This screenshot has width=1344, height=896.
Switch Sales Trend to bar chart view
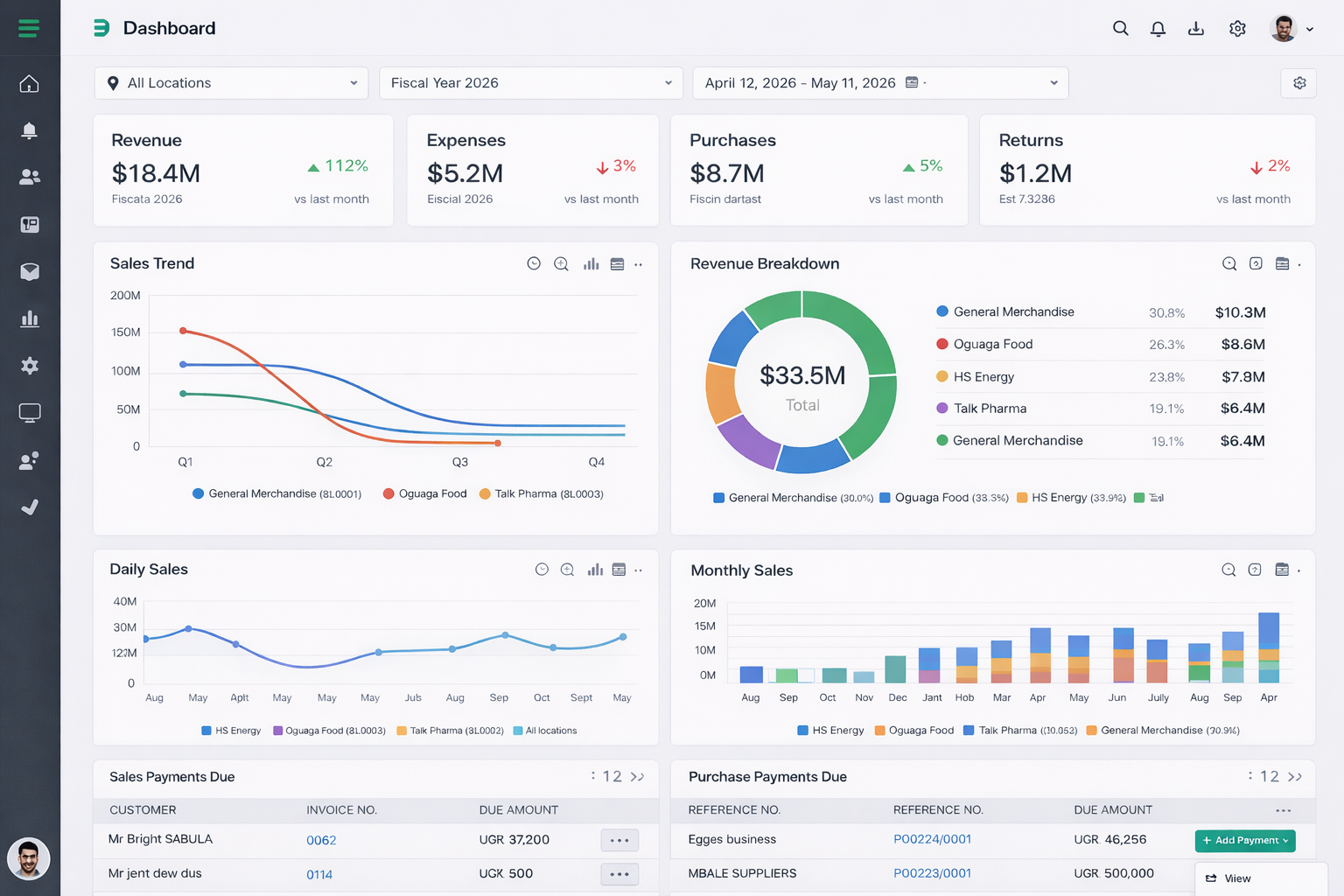pyautogui.click(x=591, y=263)
